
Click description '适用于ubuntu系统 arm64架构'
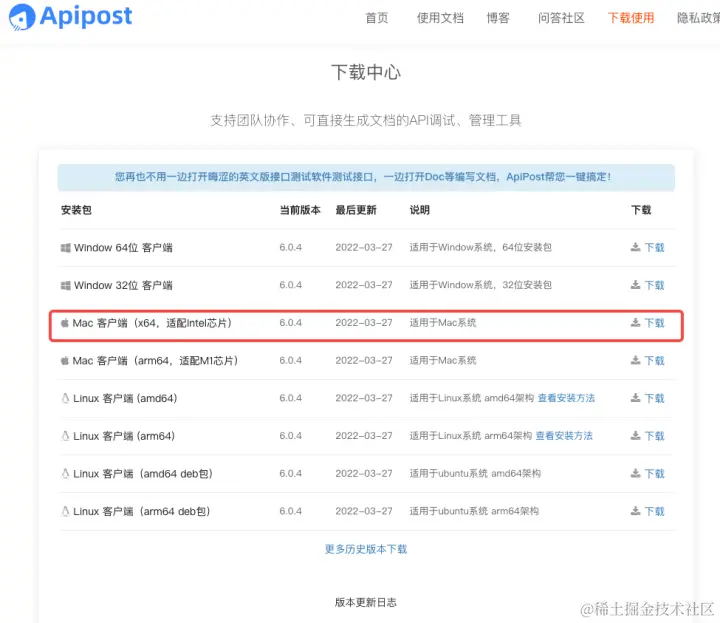click(474, 511)
